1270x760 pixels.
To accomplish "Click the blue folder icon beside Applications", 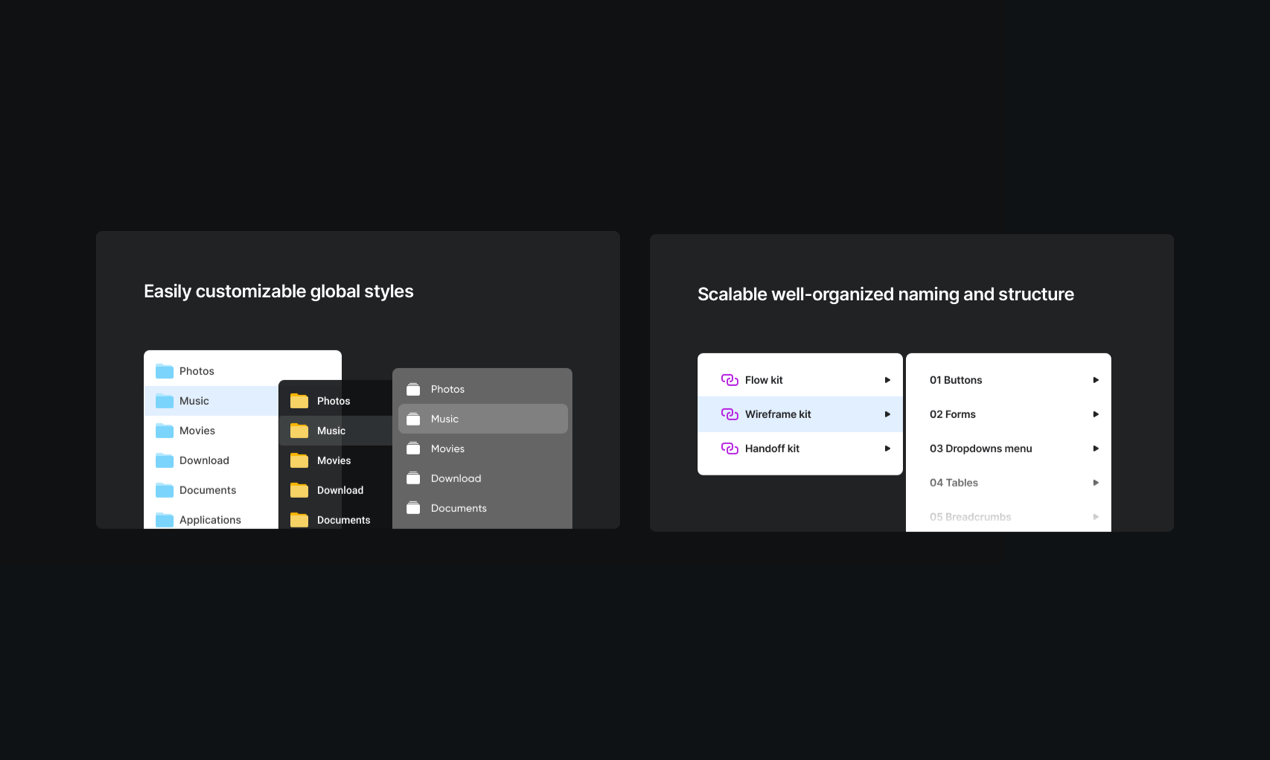I will pyautogui.click(x=163, y=519).
